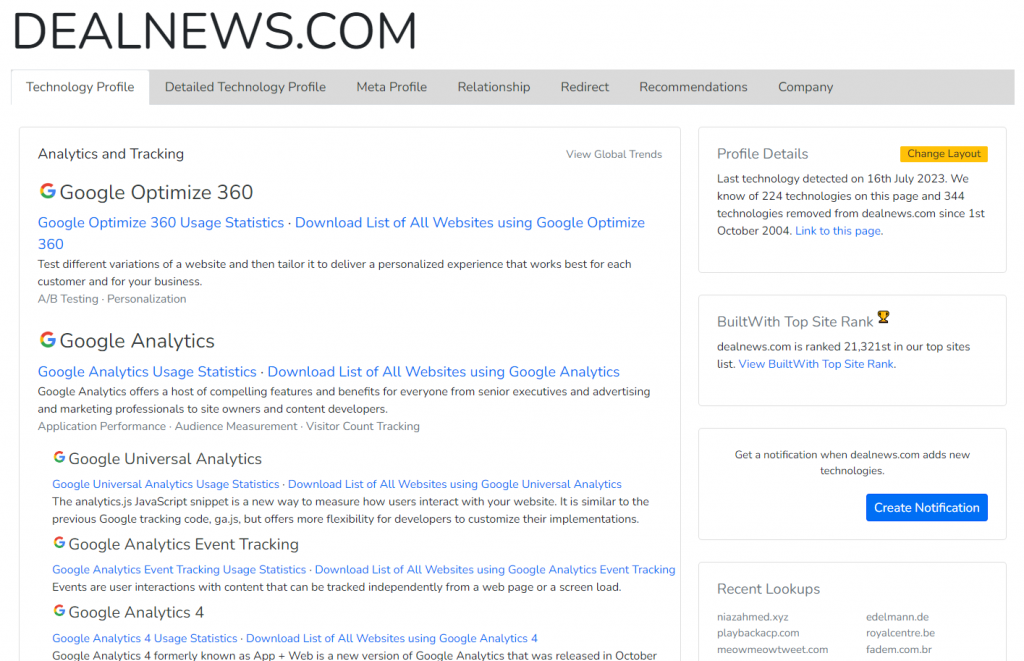Download list of websites using Google Analytics 4
The height and width of the screenshot is (661, 1024).
[392, 638]
